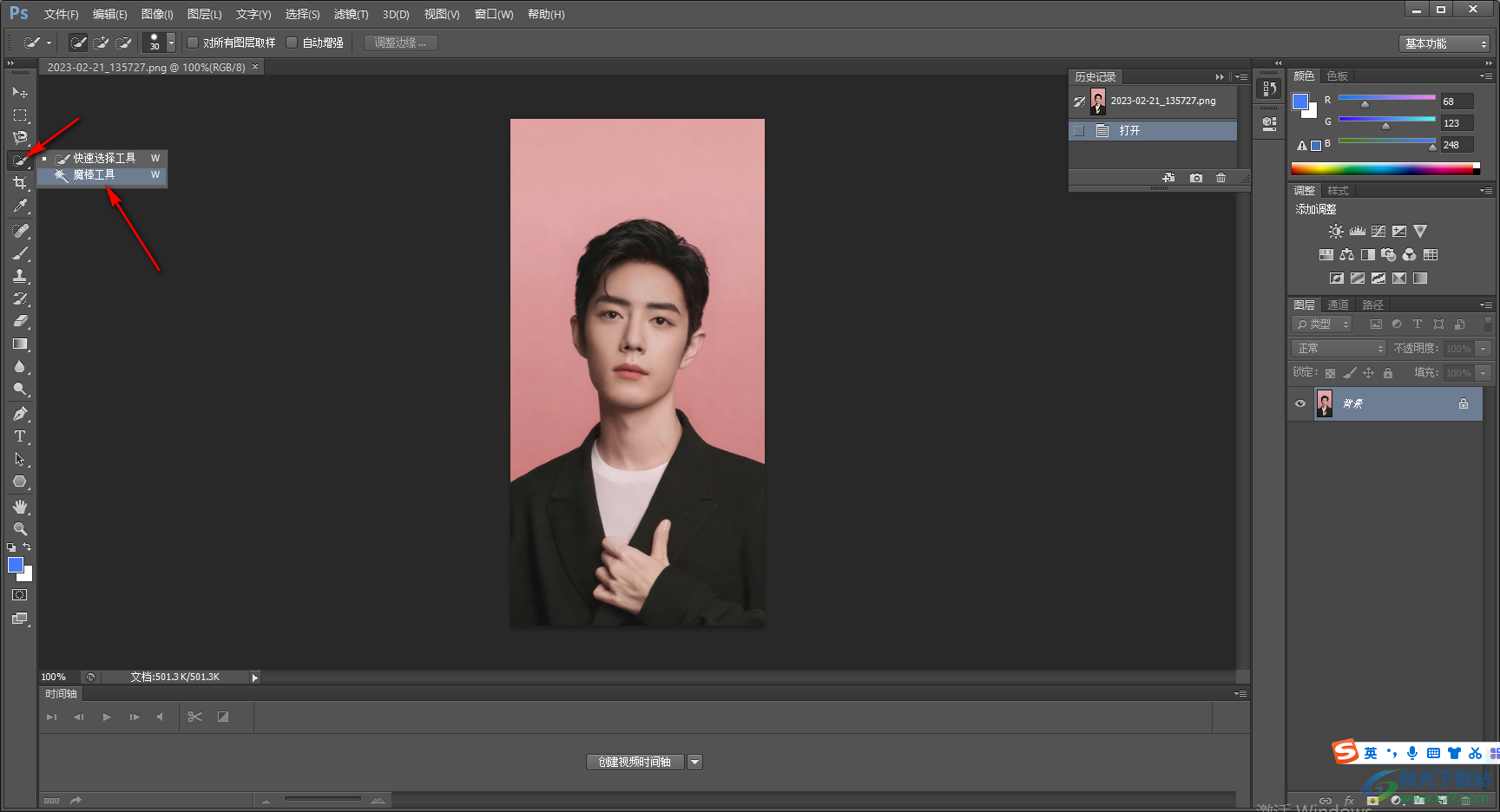Enable 对所有图层取样 checkbox
This screenshot has height=812, width=1500.
click(194, 43)
